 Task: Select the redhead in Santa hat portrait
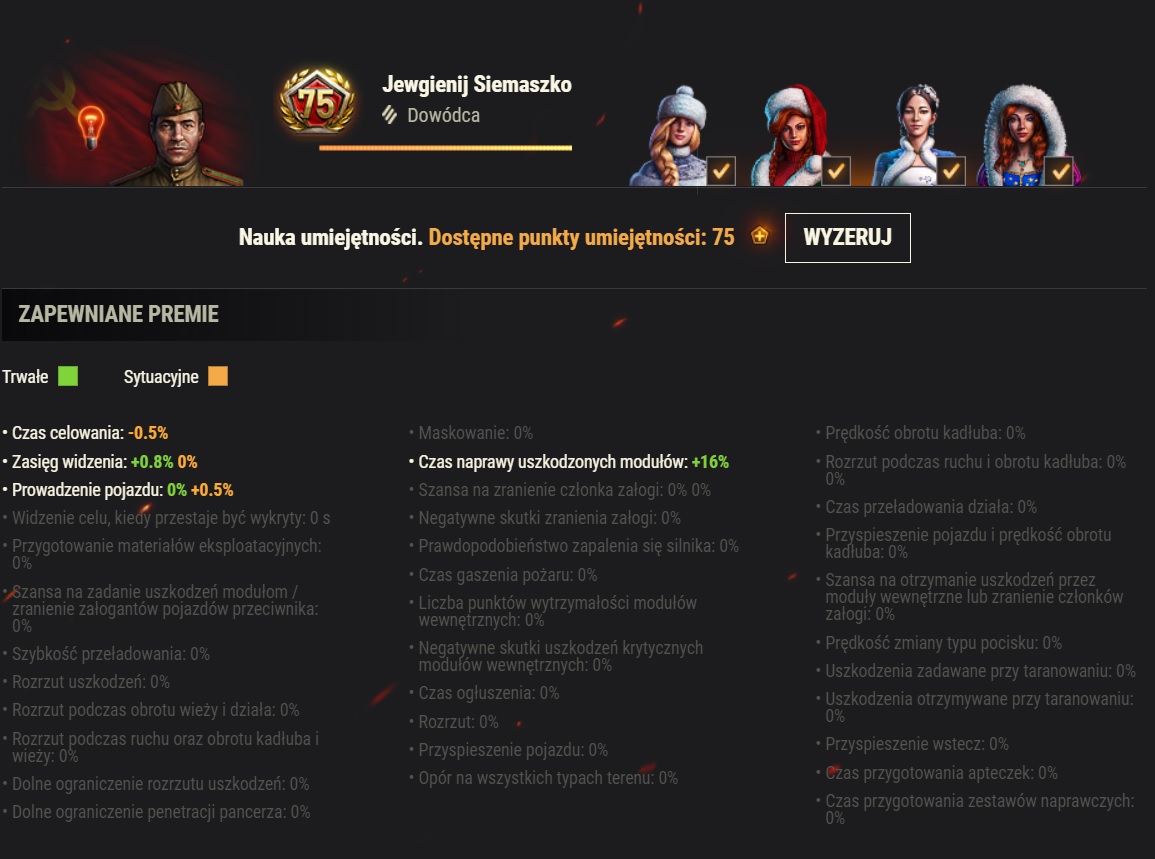click(788, 136)
